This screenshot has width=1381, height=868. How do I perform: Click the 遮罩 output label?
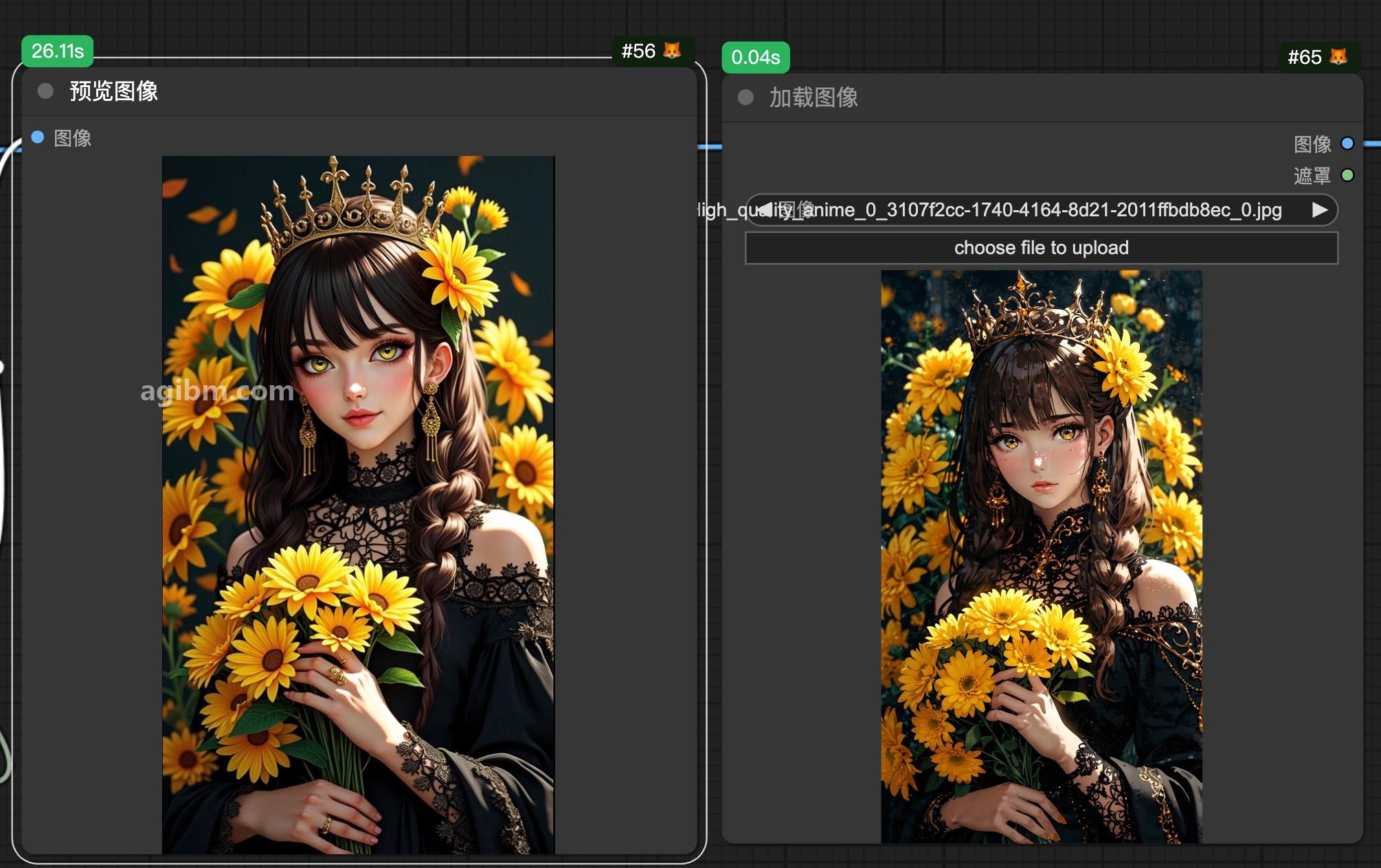pyautogui.click(x=1312, y=176)
